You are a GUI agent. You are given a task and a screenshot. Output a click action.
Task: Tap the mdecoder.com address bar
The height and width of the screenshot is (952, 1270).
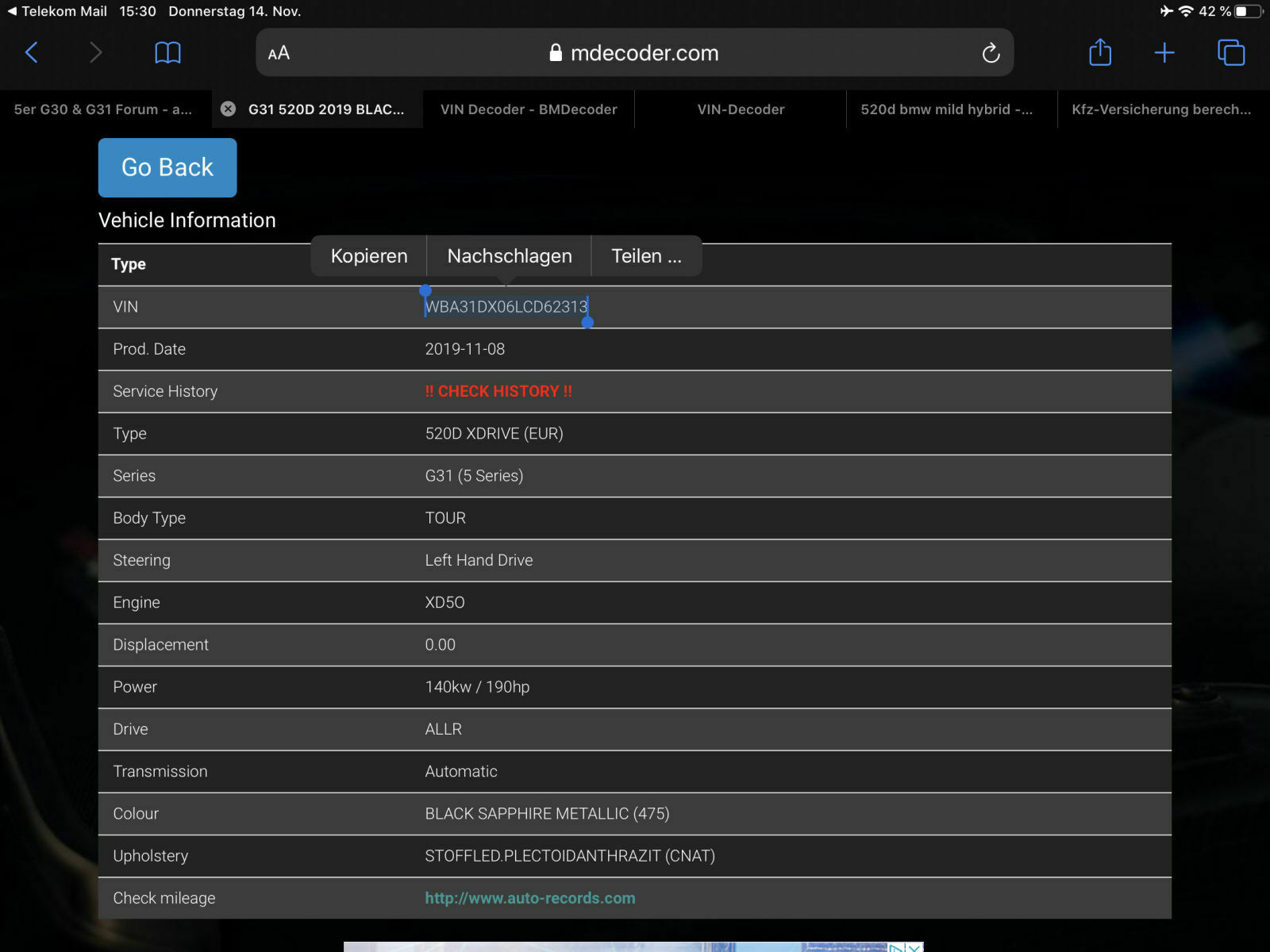634,53
